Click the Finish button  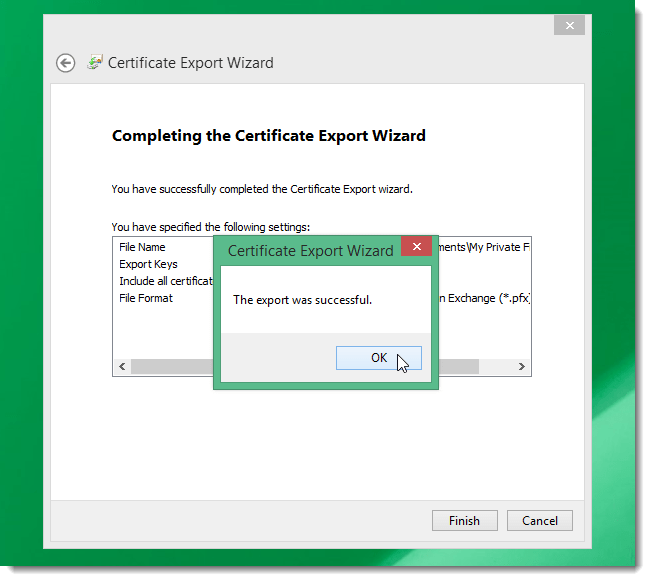465,520
